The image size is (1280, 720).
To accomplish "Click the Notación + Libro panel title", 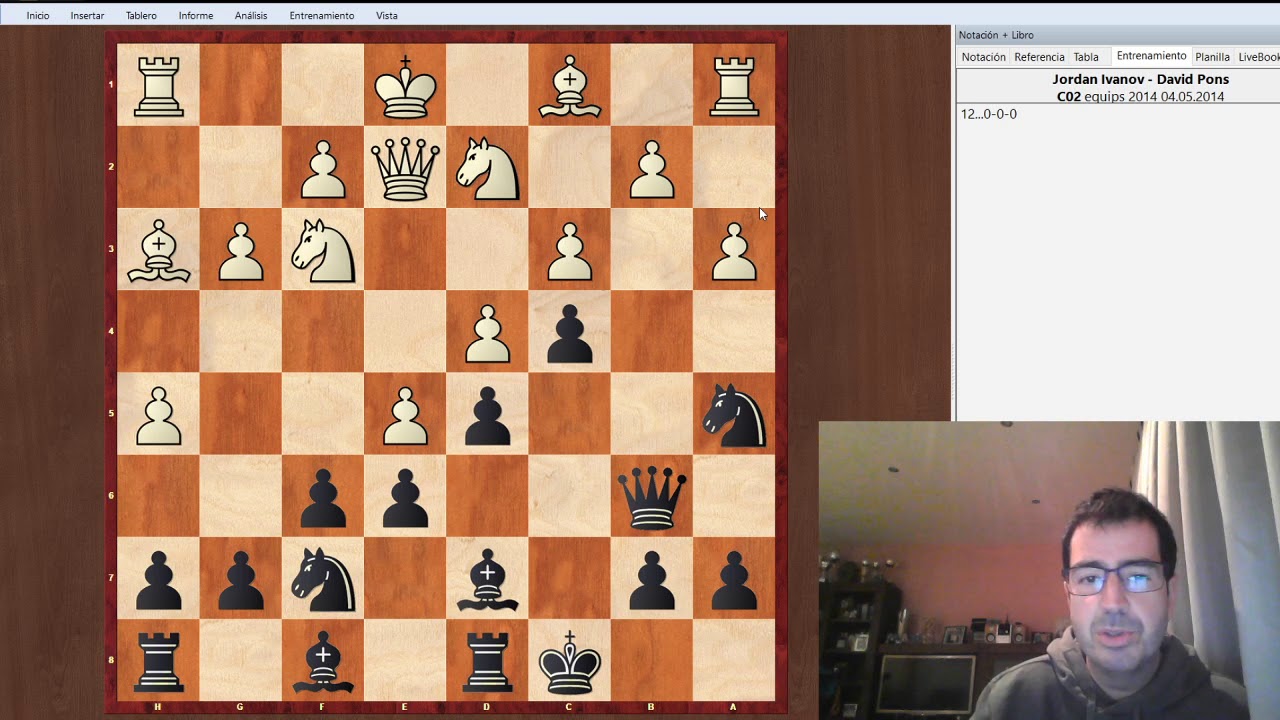I will pos(996,35).
